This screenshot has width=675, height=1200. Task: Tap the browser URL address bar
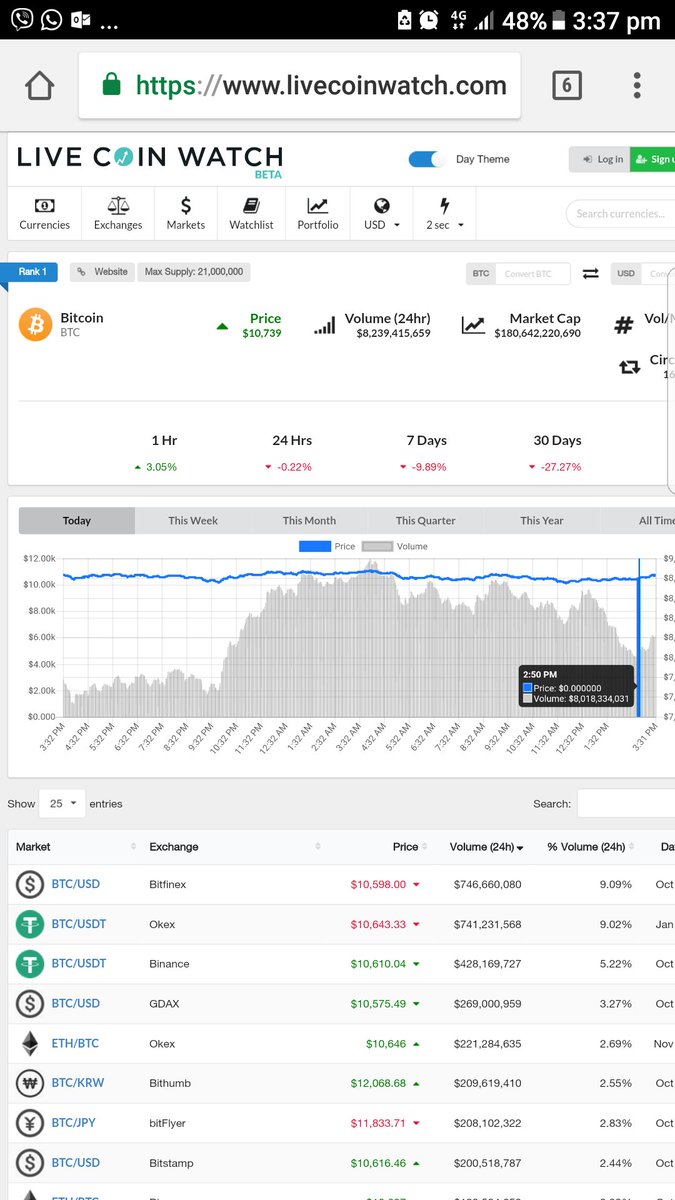pyautogui.click(x=300, y=86)
